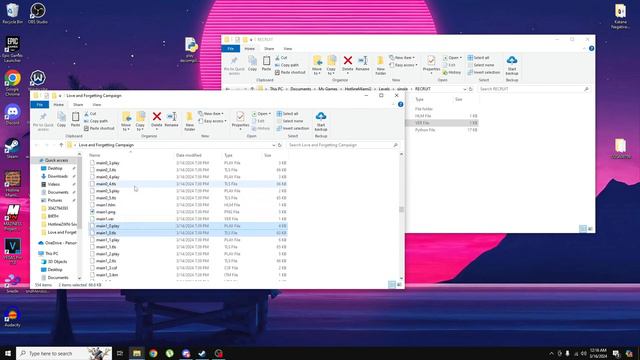The image size is (640, 360).
Task: Click Paste shortcut in Love and Forgetting Campaign ribbon
Action: (99, 128)
